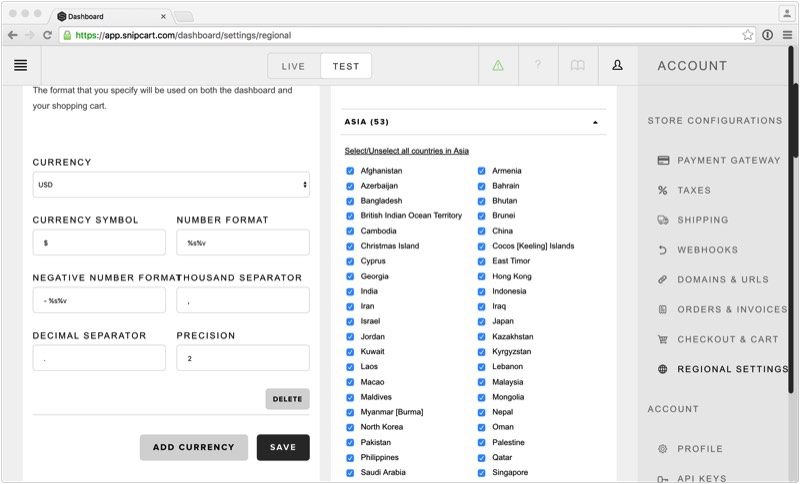Click the Regional Settings globe icon

tap(663, 369)
